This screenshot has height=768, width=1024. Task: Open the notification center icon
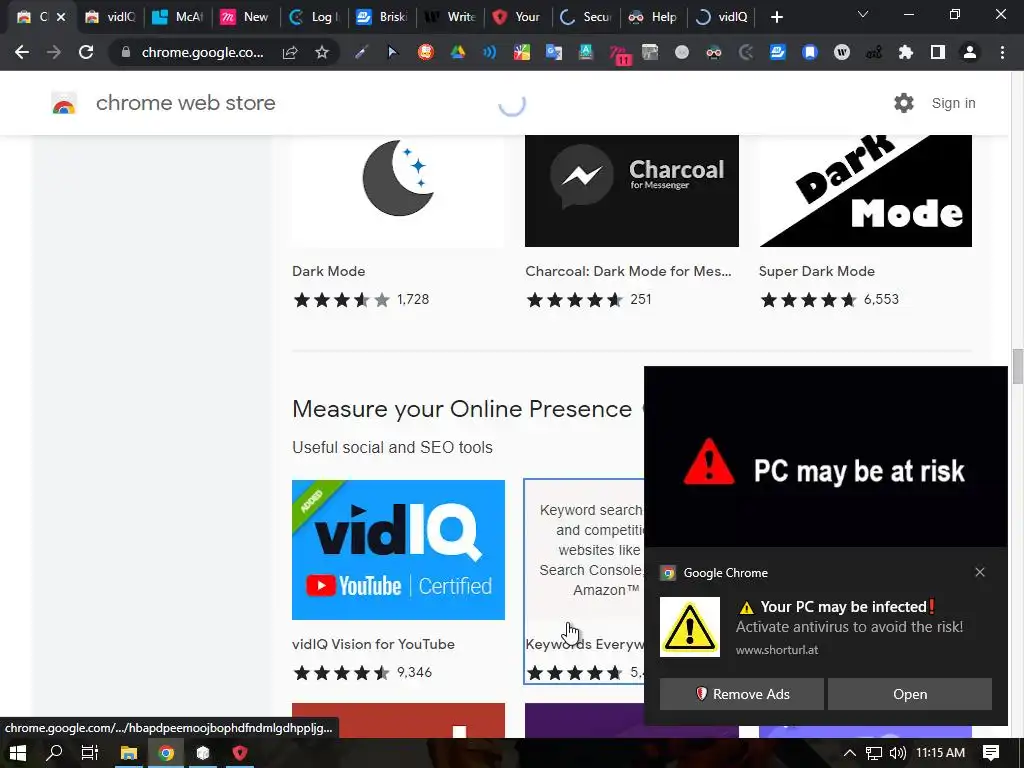click(991, 753)
